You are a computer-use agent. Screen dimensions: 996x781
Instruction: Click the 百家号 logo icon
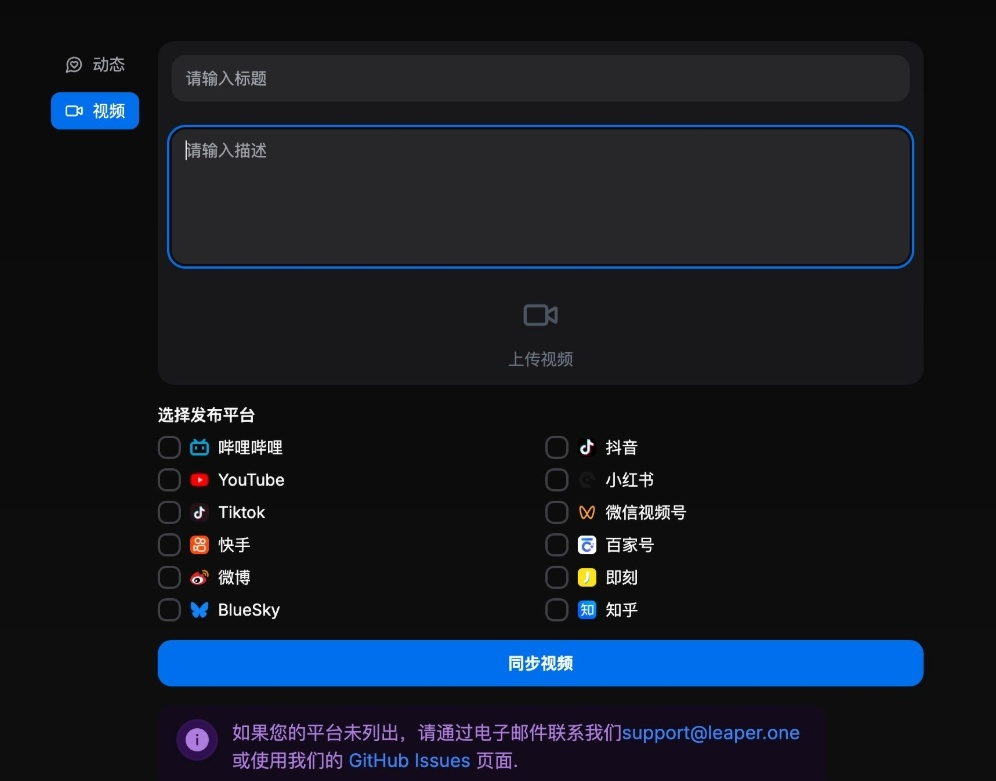[x=587, y=545]
